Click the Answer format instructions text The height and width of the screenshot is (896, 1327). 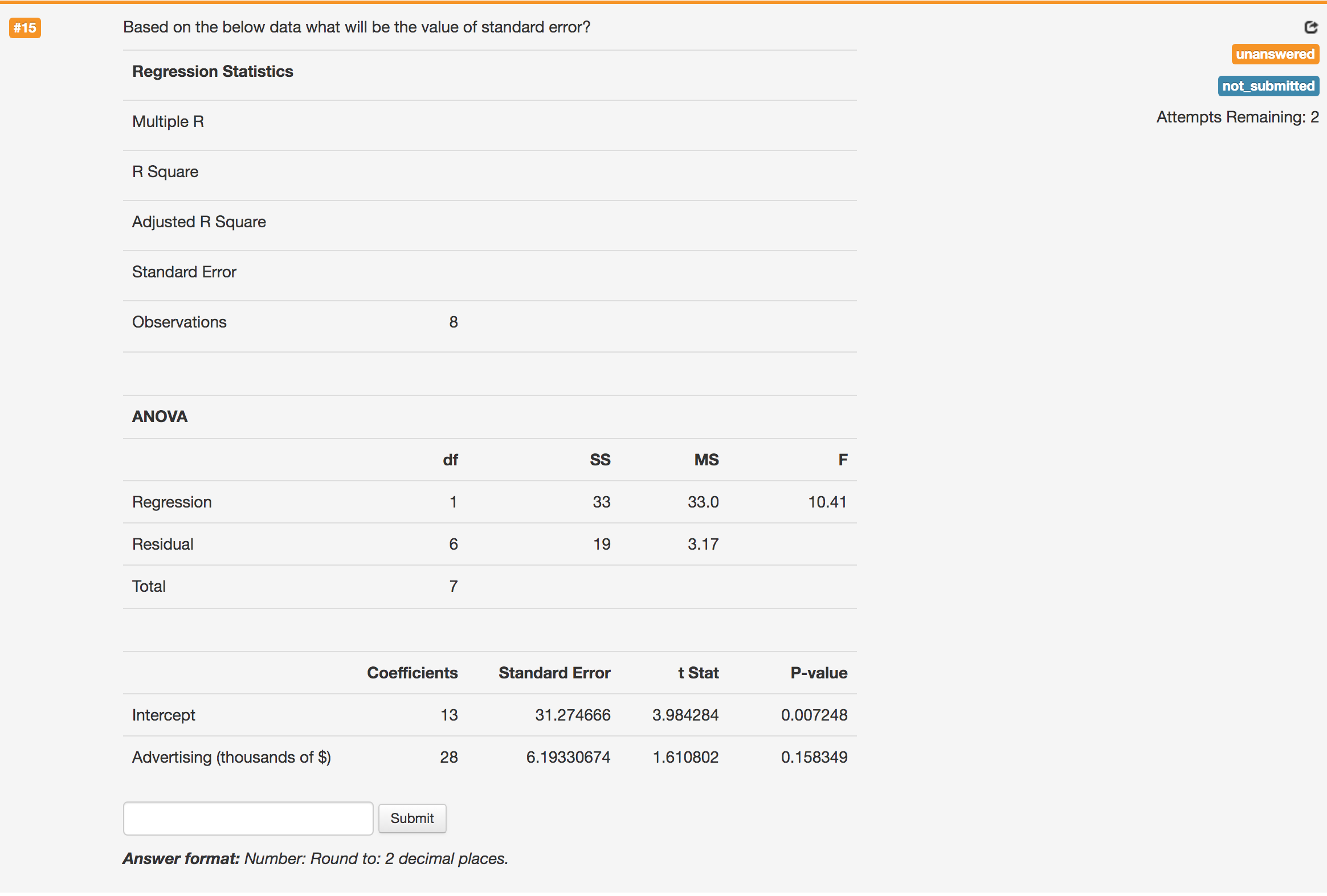coord(315,858)
